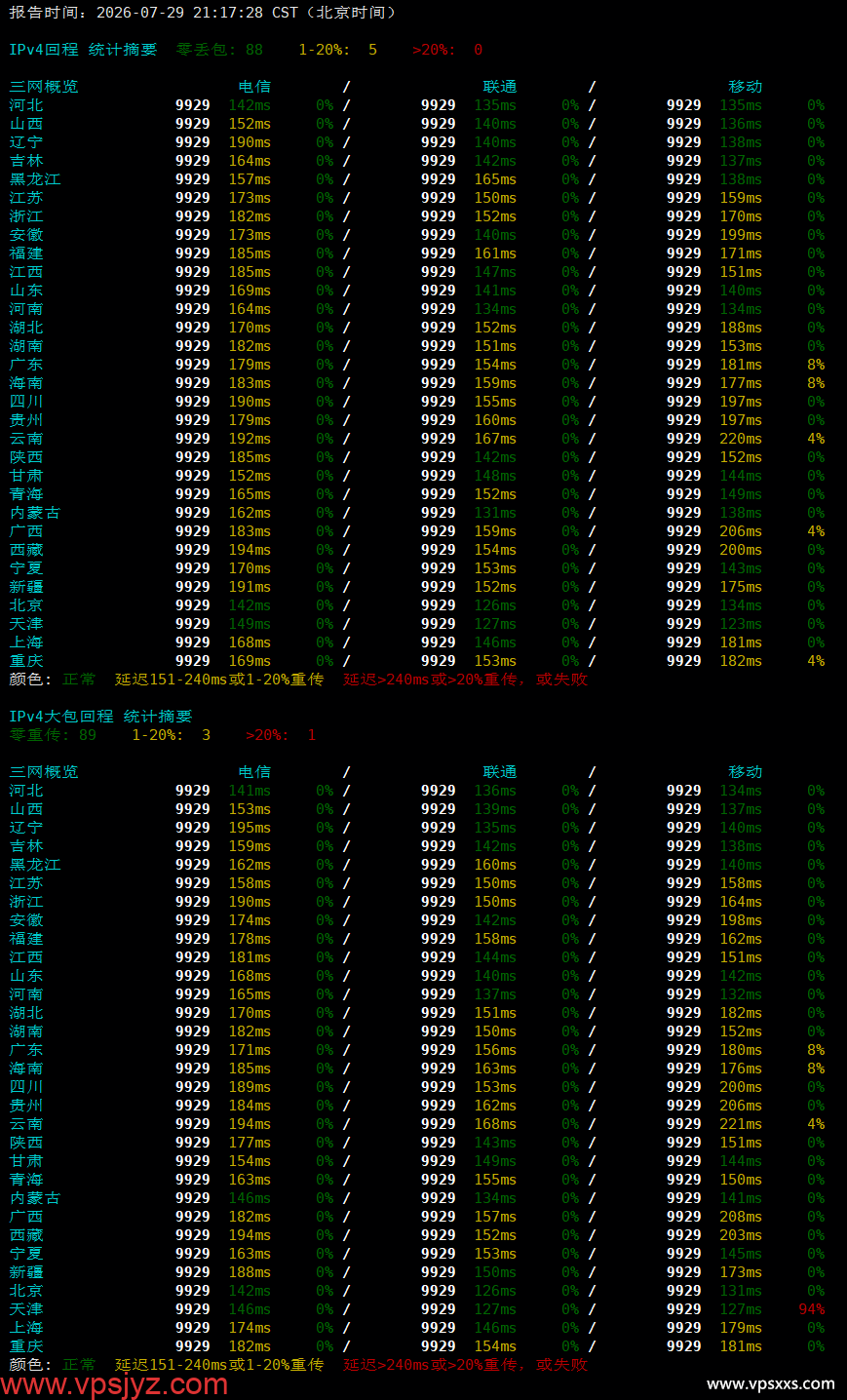Click the '零重传: 89' summary value
This screenshot has height=1400, width=847.
(x=53, y=735)
